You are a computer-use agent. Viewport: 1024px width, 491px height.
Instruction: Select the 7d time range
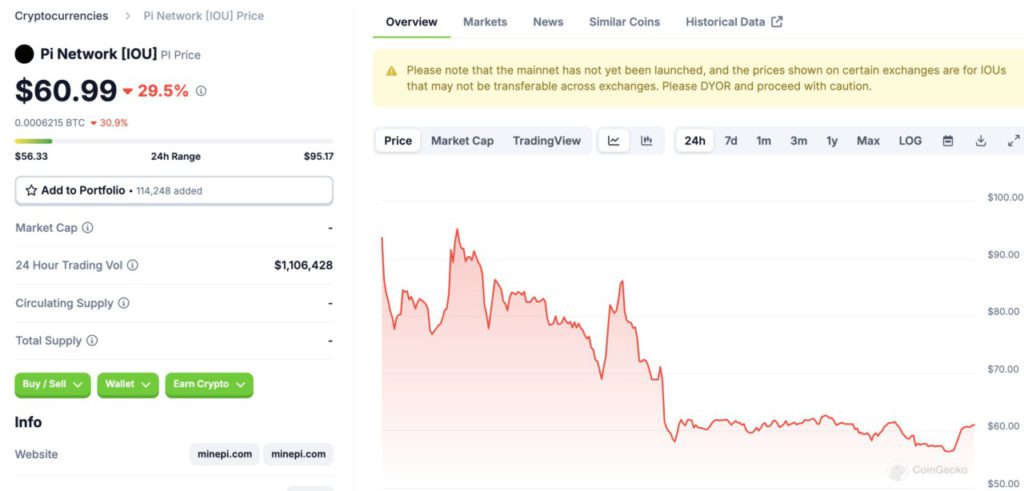pos(731,140)
